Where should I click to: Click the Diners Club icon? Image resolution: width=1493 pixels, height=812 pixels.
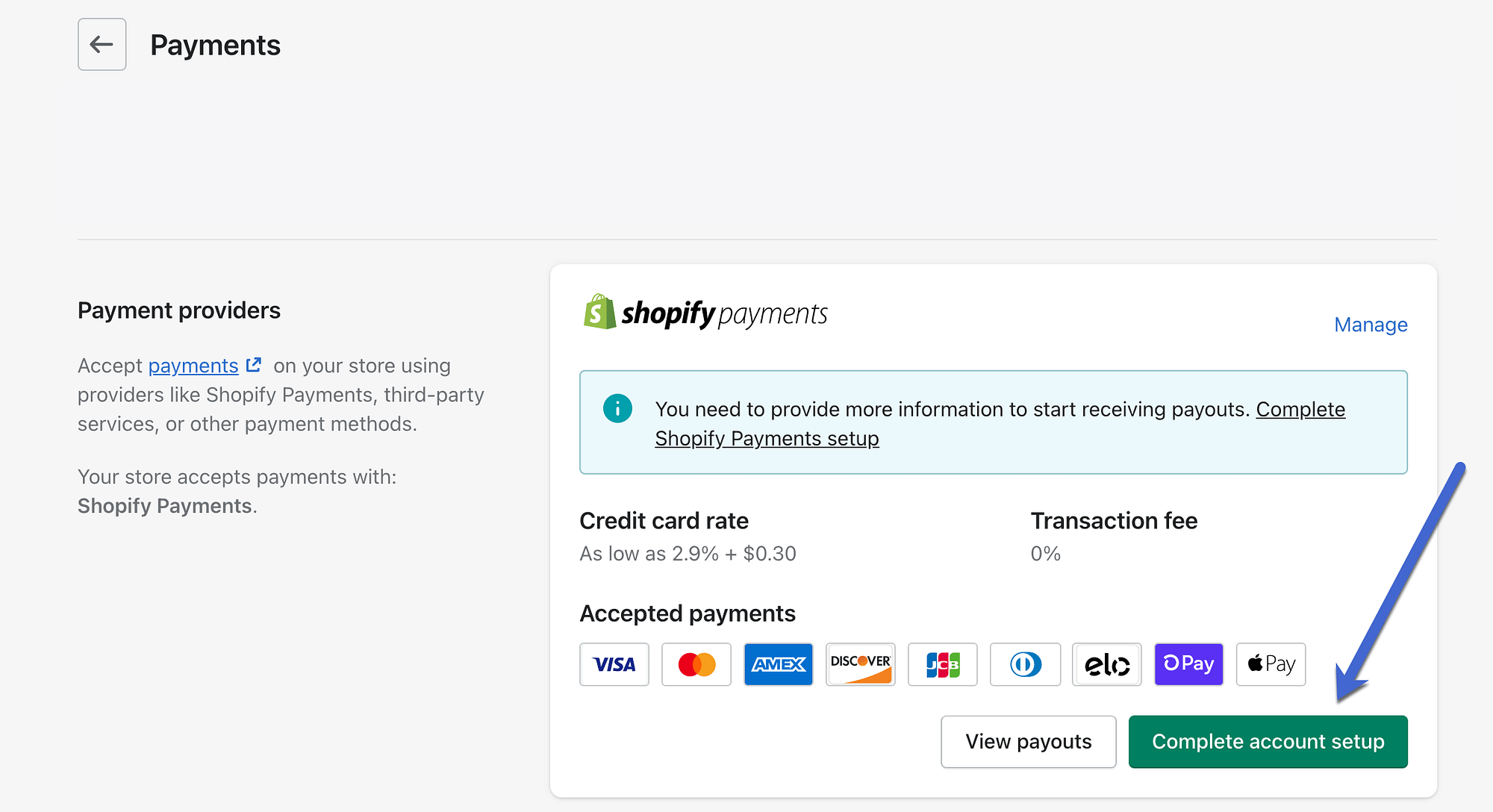tap(1025, 664)
